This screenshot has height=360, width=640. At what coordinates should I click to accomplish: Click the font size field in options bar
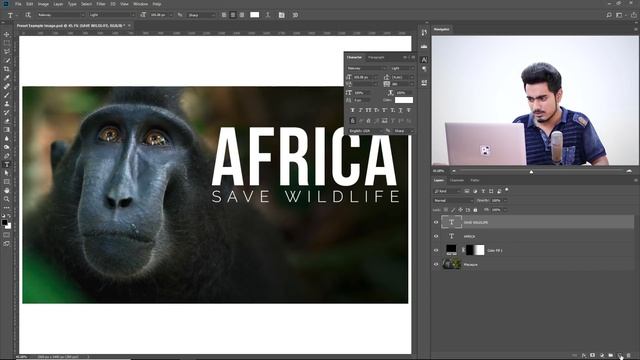(x=160, y=15)
